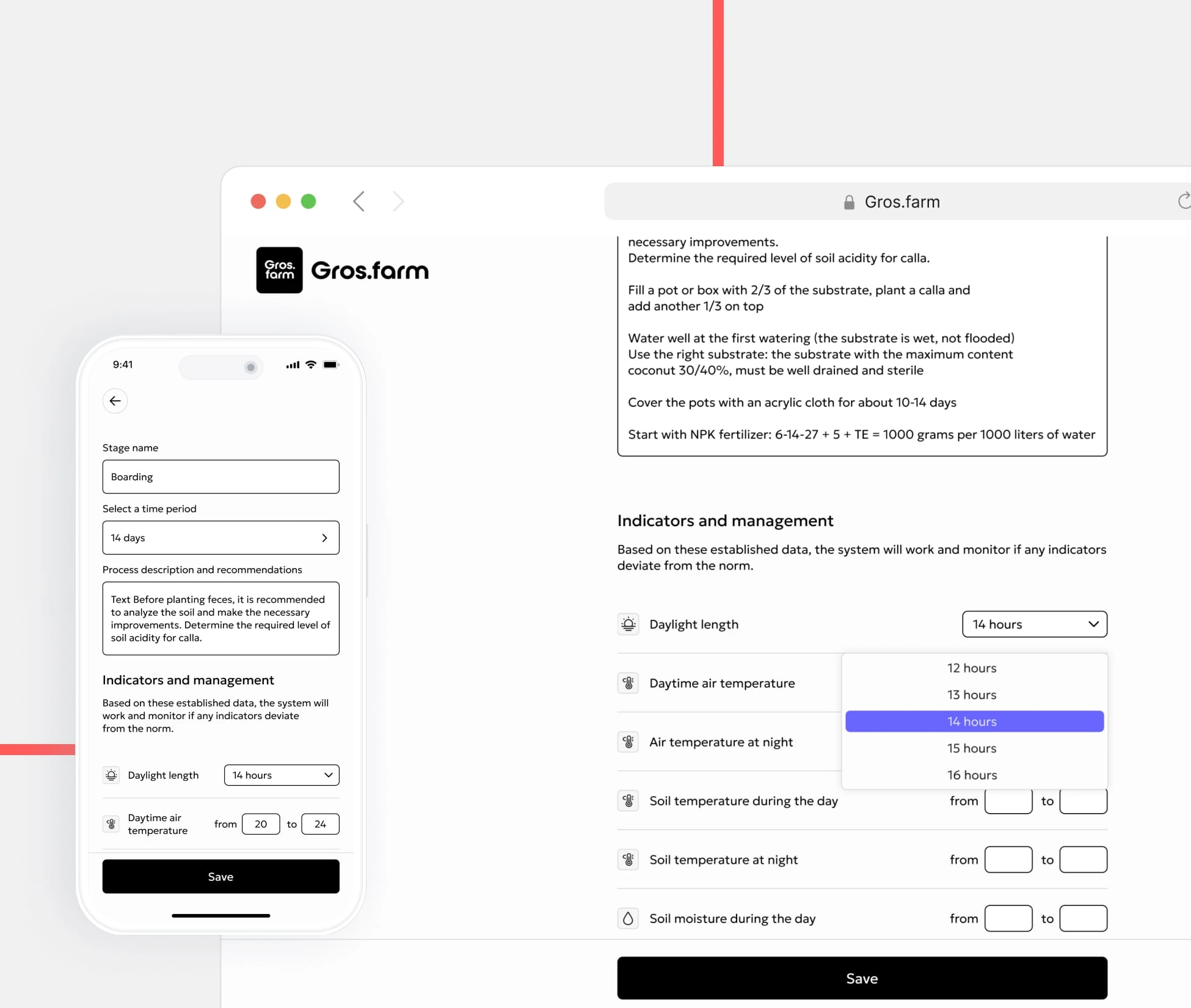Expand the daylight length dropdown
1191x1008 pixels.
1035,624
